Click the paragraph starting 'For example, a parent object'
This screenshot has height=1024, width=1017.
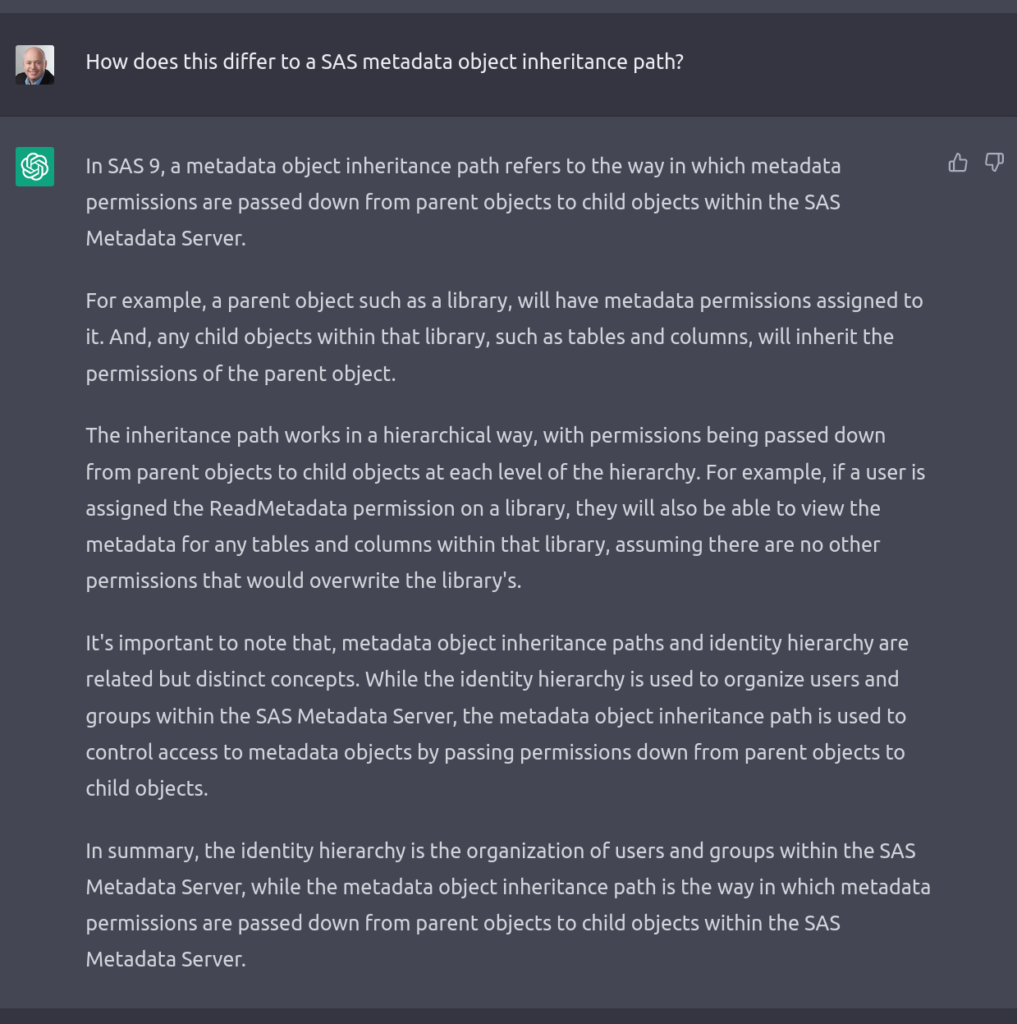[504, 337]
